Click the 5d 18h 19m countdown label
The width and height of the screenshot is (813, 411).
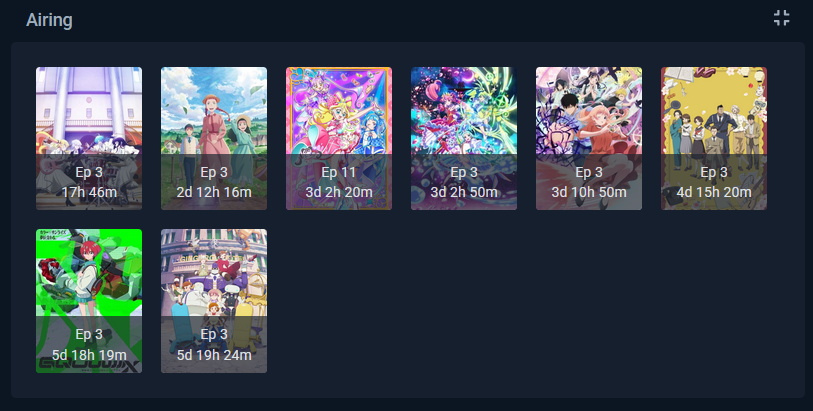tap(89, 355)
